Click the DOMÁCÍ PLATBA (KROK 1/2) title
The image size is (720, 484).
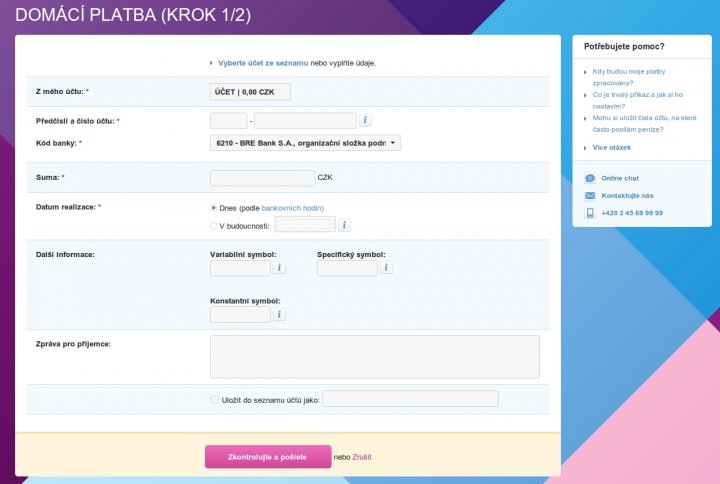click(133, 15)
